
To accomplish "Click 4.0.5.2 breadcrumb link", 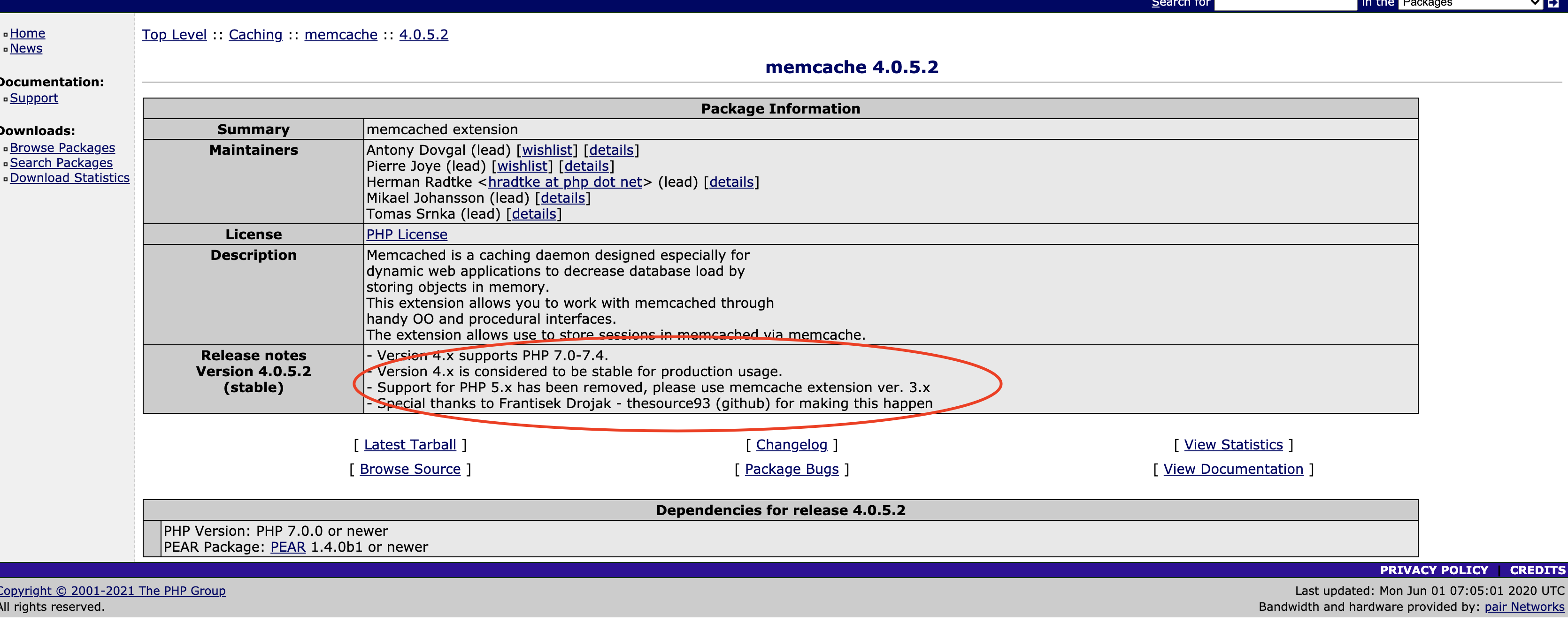I will coord(423,35).
